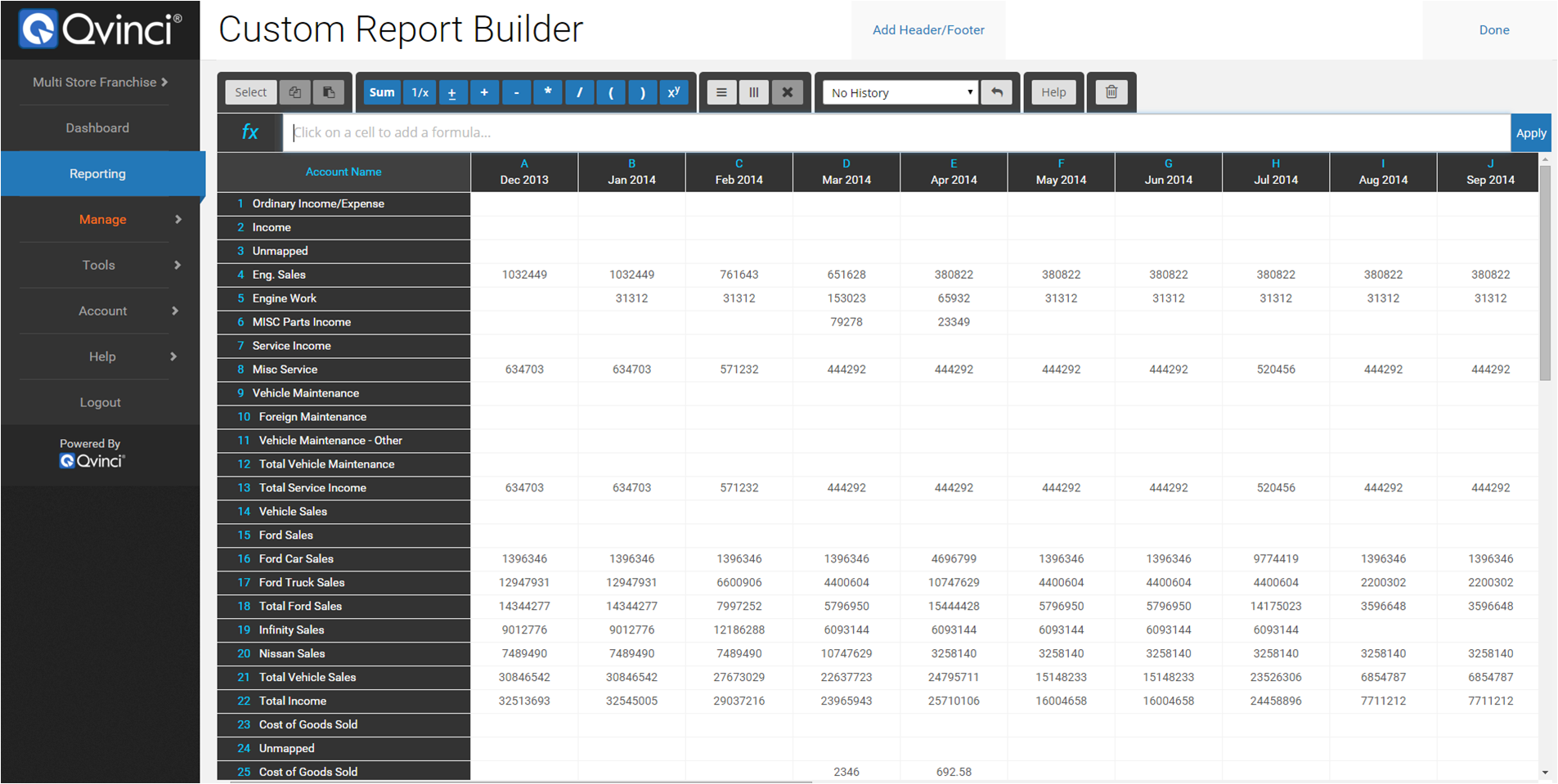This screenshot has height=784, width=1558.
Task: Click the power (x^y) operator button
Action: (x=674, y=92)
